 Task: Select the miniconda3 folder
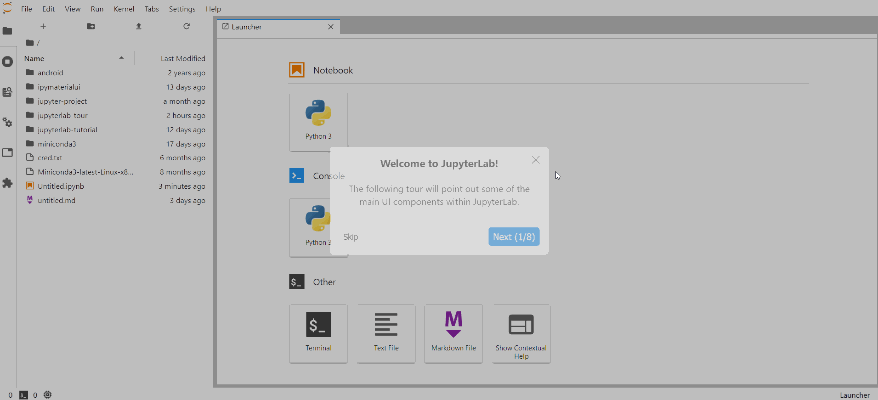coord(114,144)
